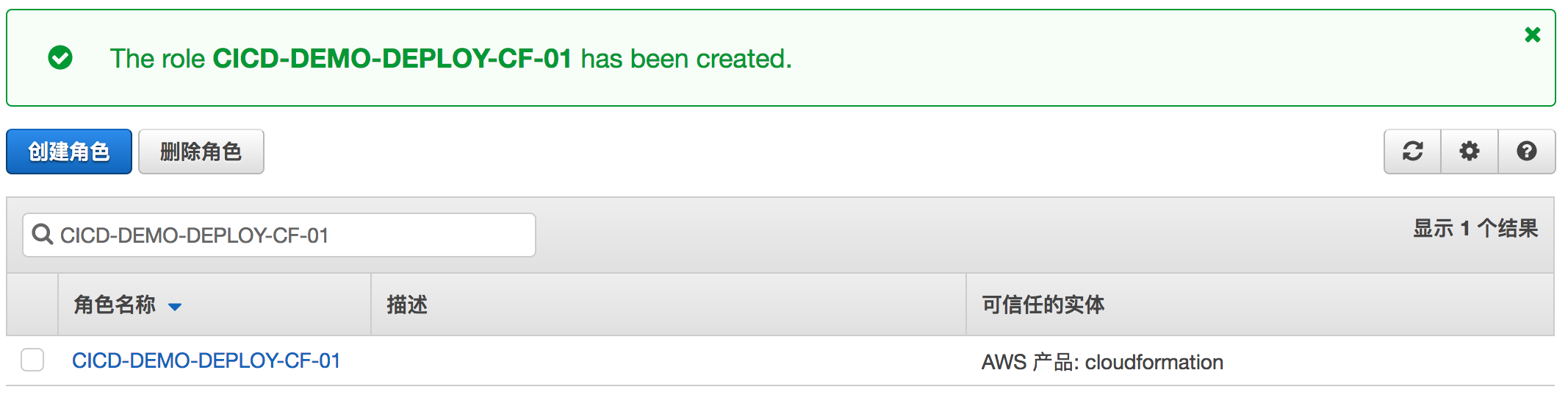Click the magnifier icon in search box
1568x409 pixels.
pos(43,235)
